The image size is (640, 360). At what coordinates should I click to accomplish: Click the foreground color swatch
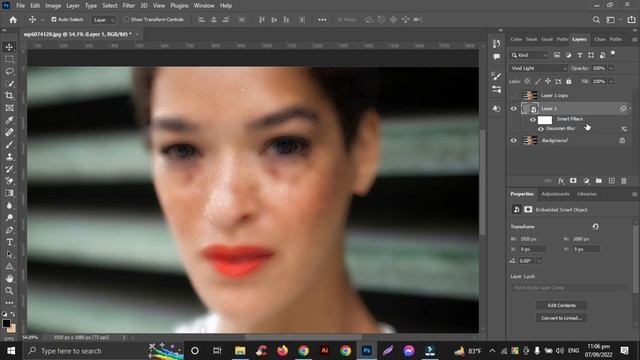pyautogui.click(x=6, y=323)
